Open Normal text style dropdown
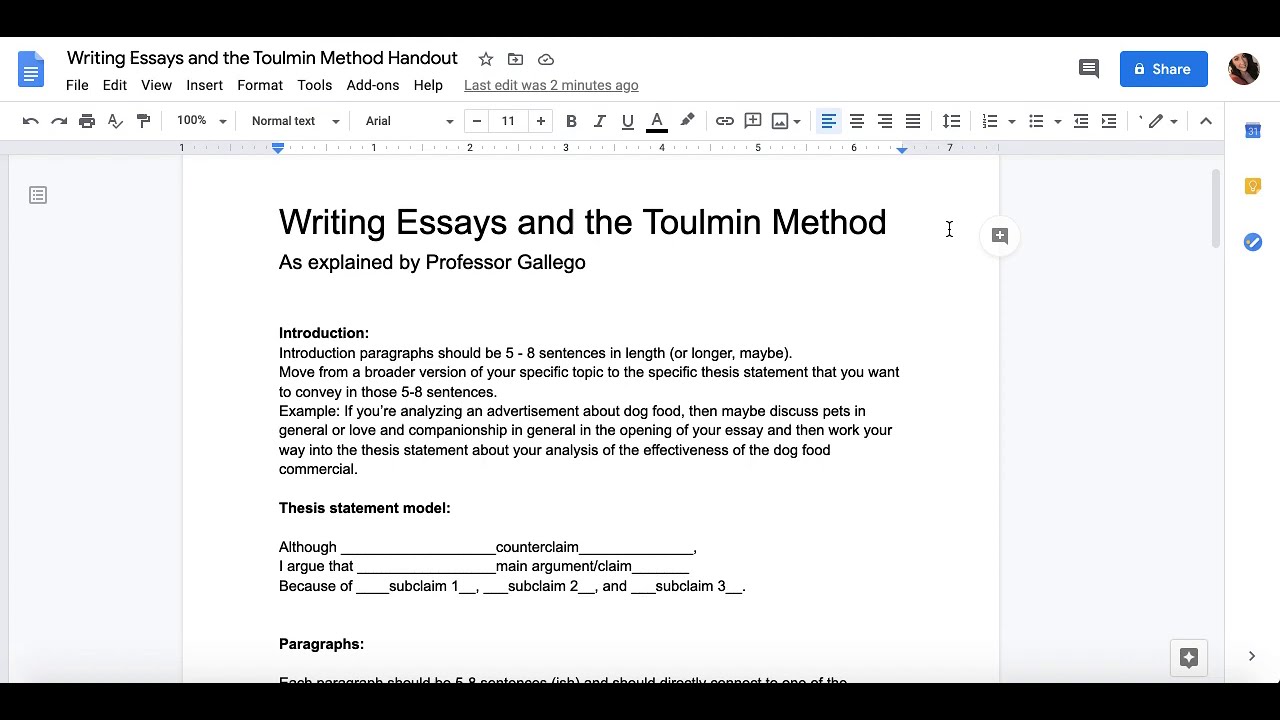Image resolution: width=1280 pixels, height=720 pixels. tap(295, 121)
